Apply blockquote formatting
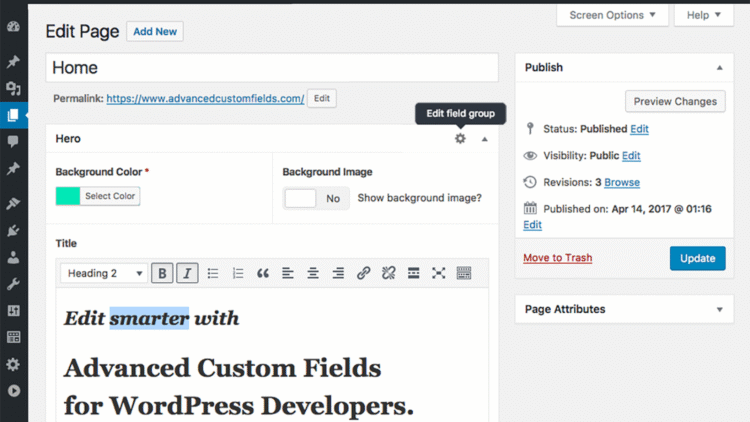The image size is (750, 422). pos(263,273)
